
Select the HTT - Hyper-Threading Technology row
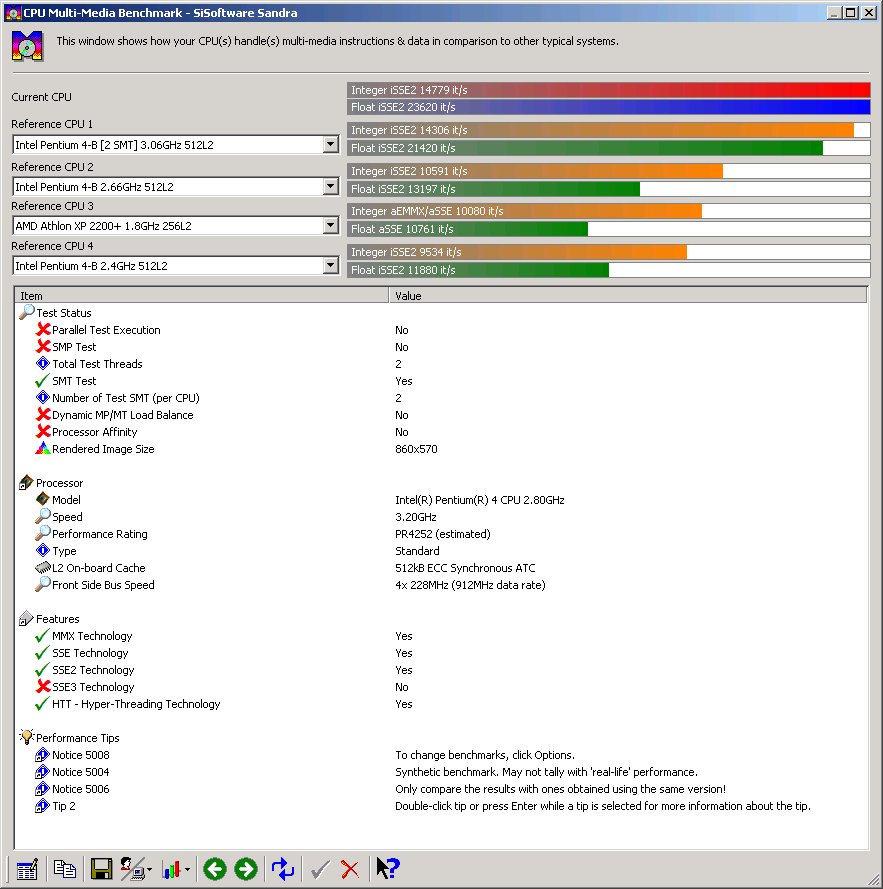[x=441, y=704]
